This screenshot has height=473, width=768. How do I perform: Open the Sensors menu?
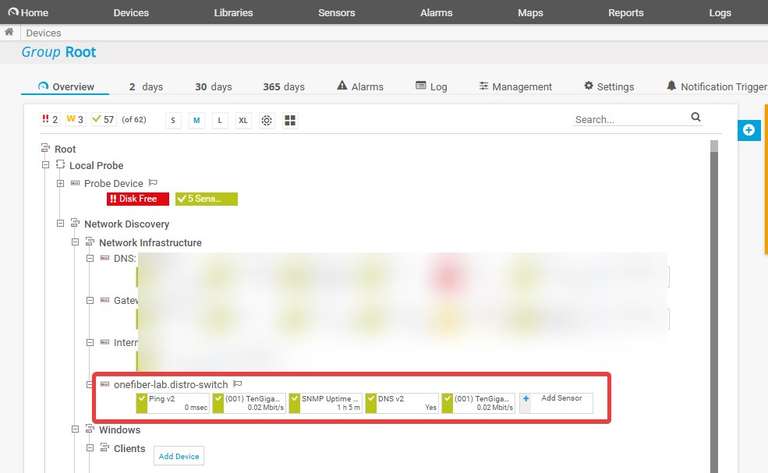pos(336,13)
